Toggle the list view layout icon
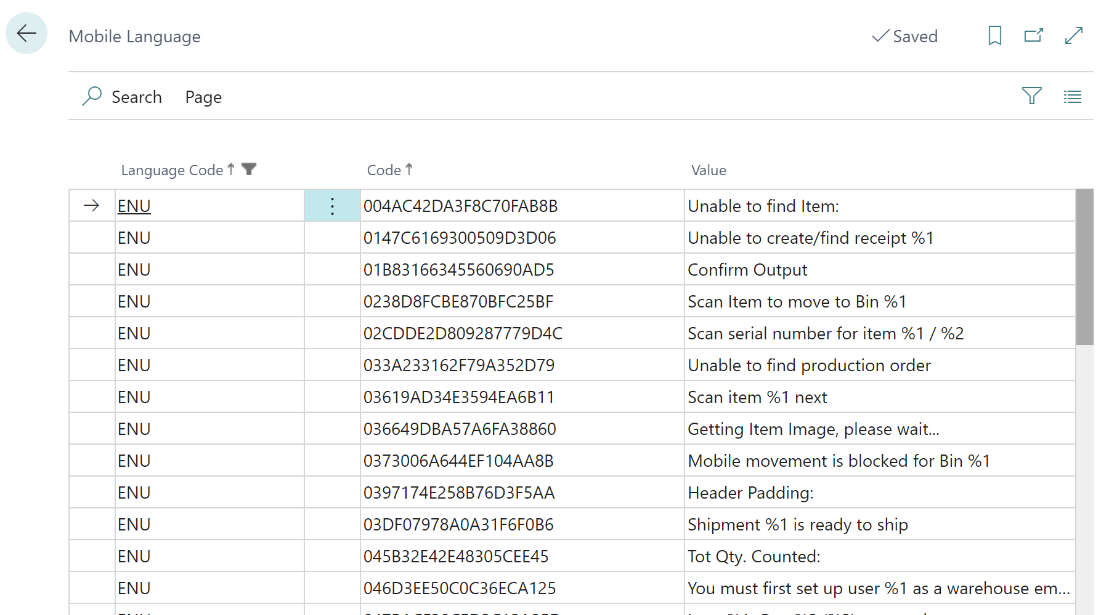Viewport: 1117px width, 615px height. tap(1072, 97)
